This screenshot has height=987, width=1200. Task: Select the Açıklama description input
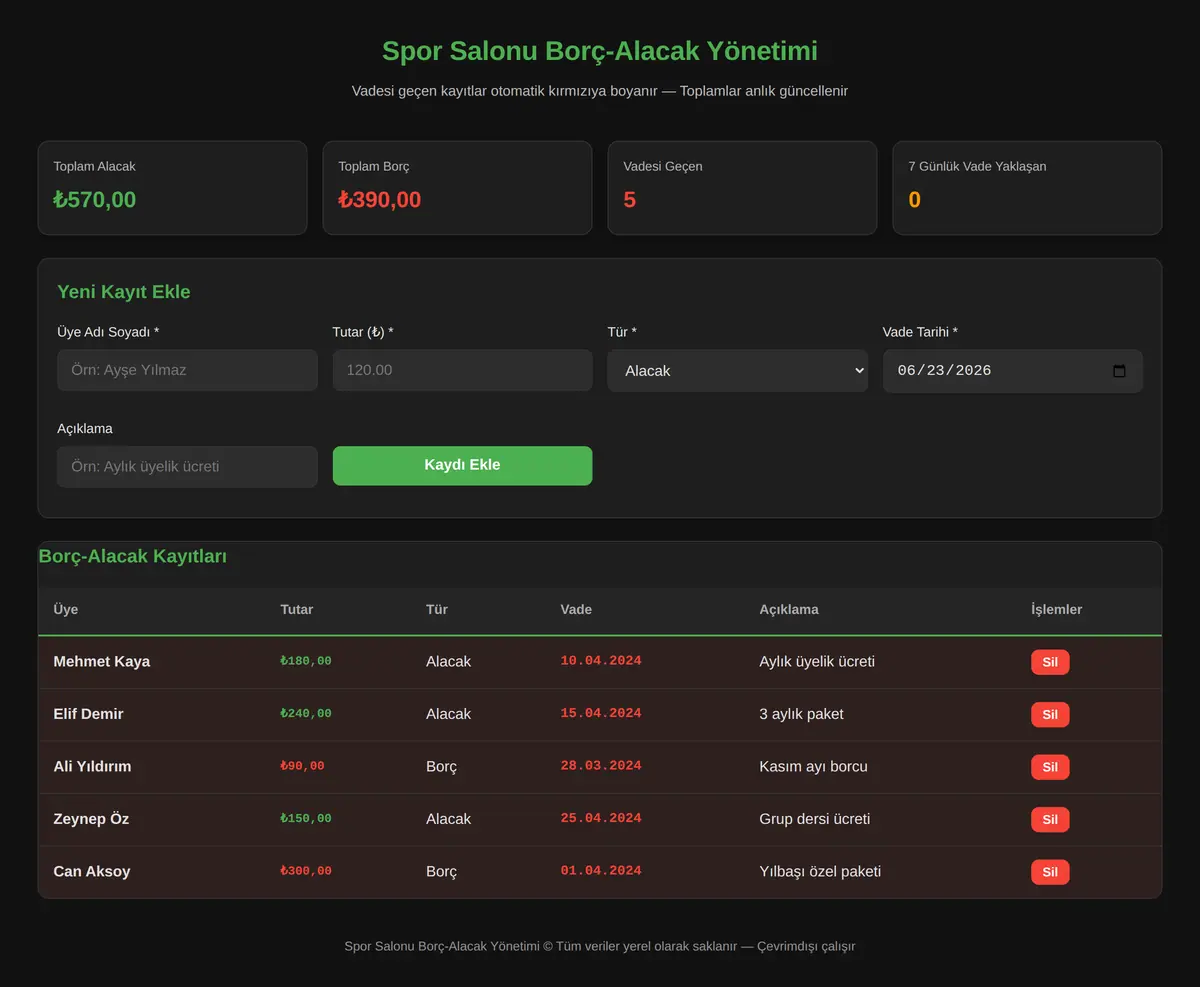pos(187,467)
